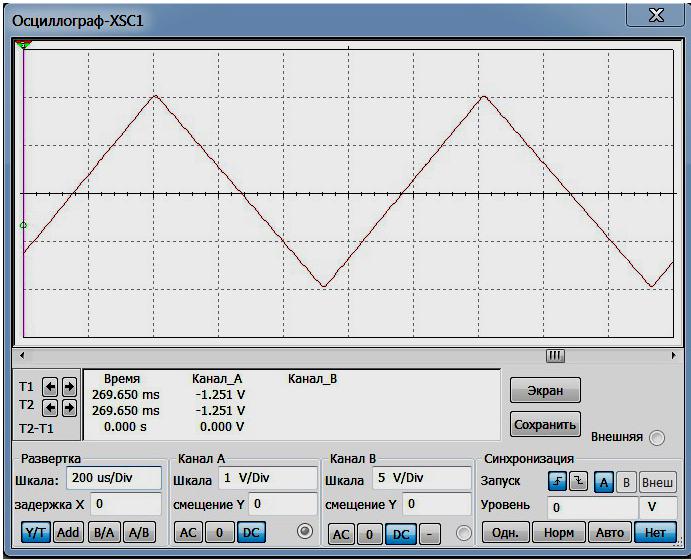This screenshot has height=560, width=691.
Task: Select rising edge trigger icon
Action: pos(557,481)
